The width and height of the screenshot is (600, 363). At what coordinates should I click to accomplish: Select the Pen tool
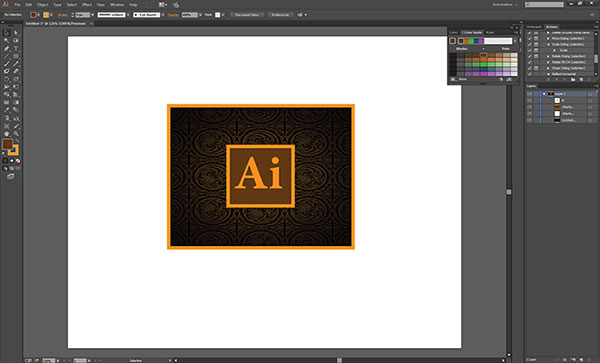(6, 49)
